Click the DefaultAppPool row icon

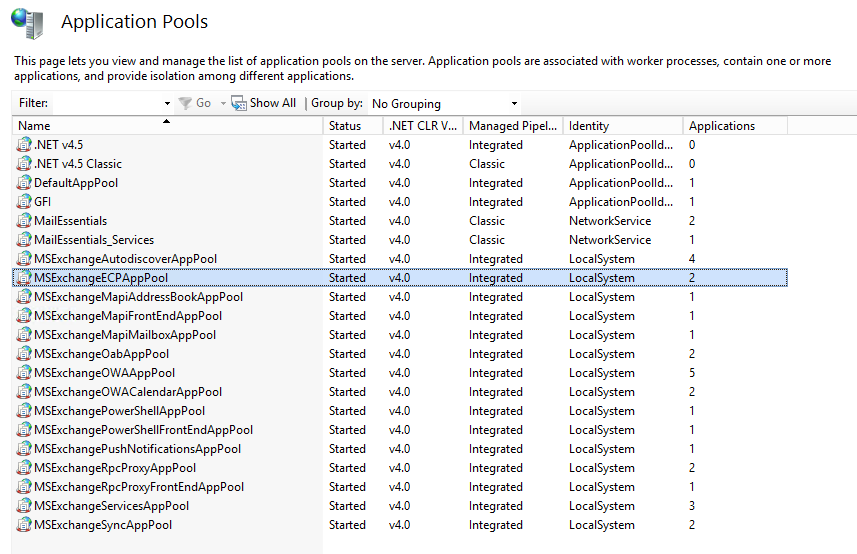click(x=24, y=183)
